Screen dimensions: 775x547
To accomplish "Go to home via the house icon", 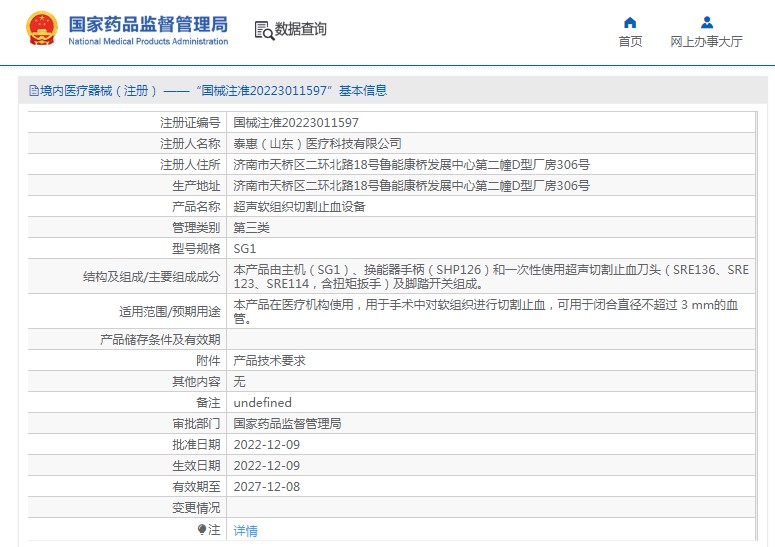I will coord(630,22).
